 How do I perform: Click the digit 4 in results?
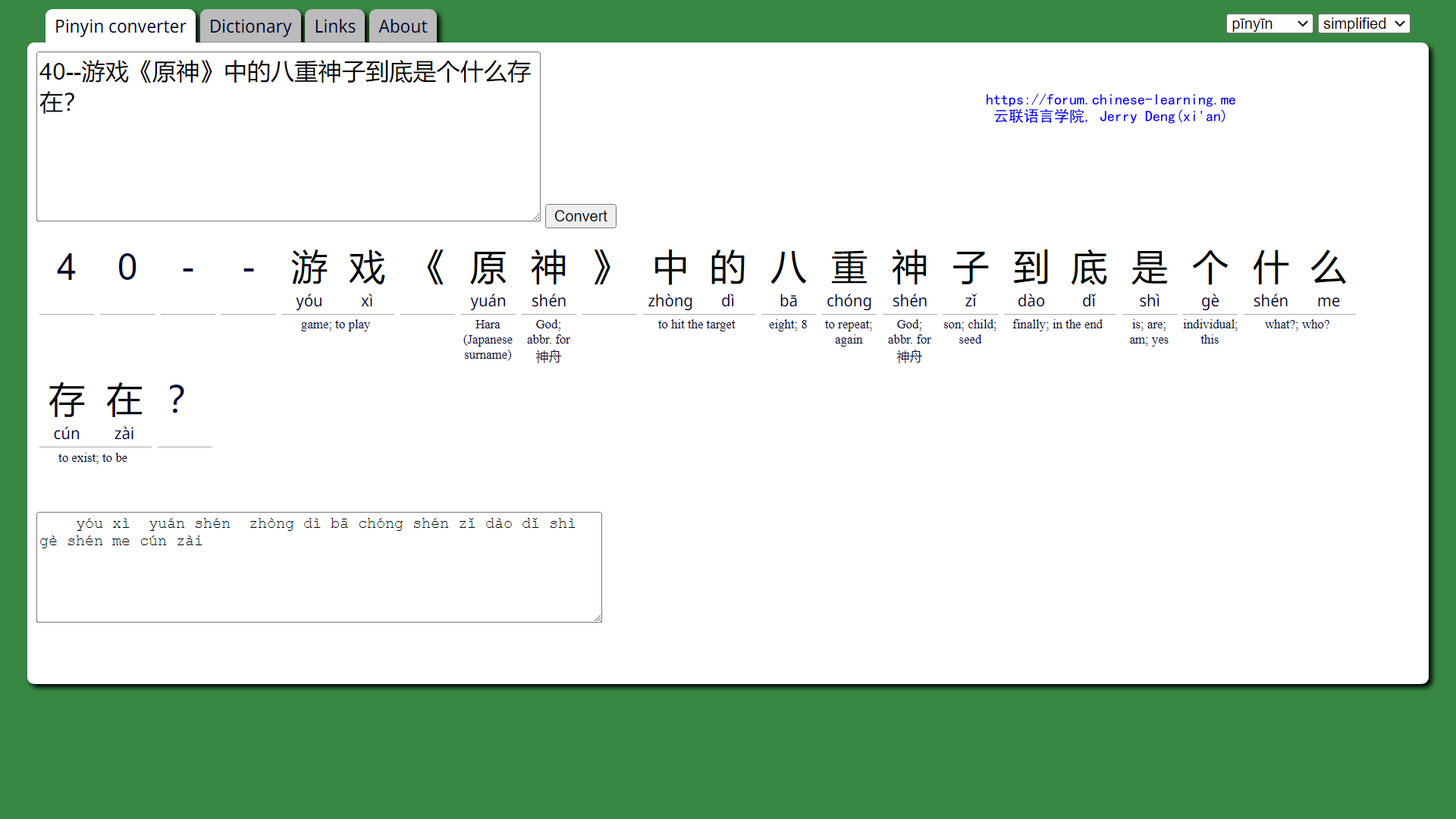67,267
